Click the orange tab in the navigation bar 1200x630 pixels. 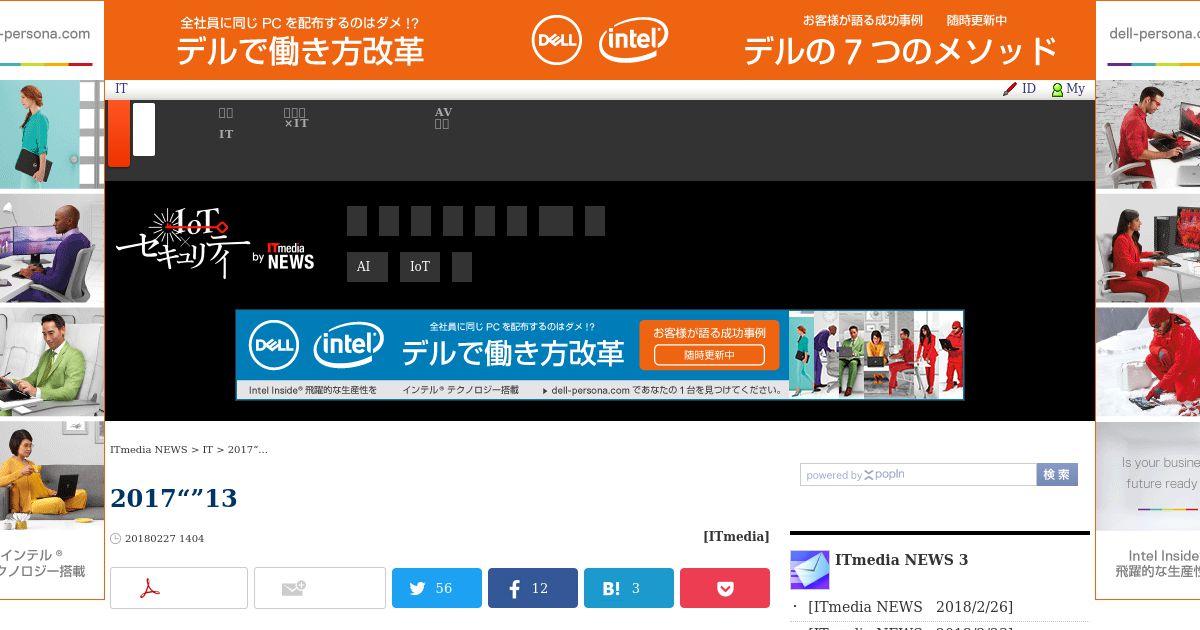click(x=119, y=134)
